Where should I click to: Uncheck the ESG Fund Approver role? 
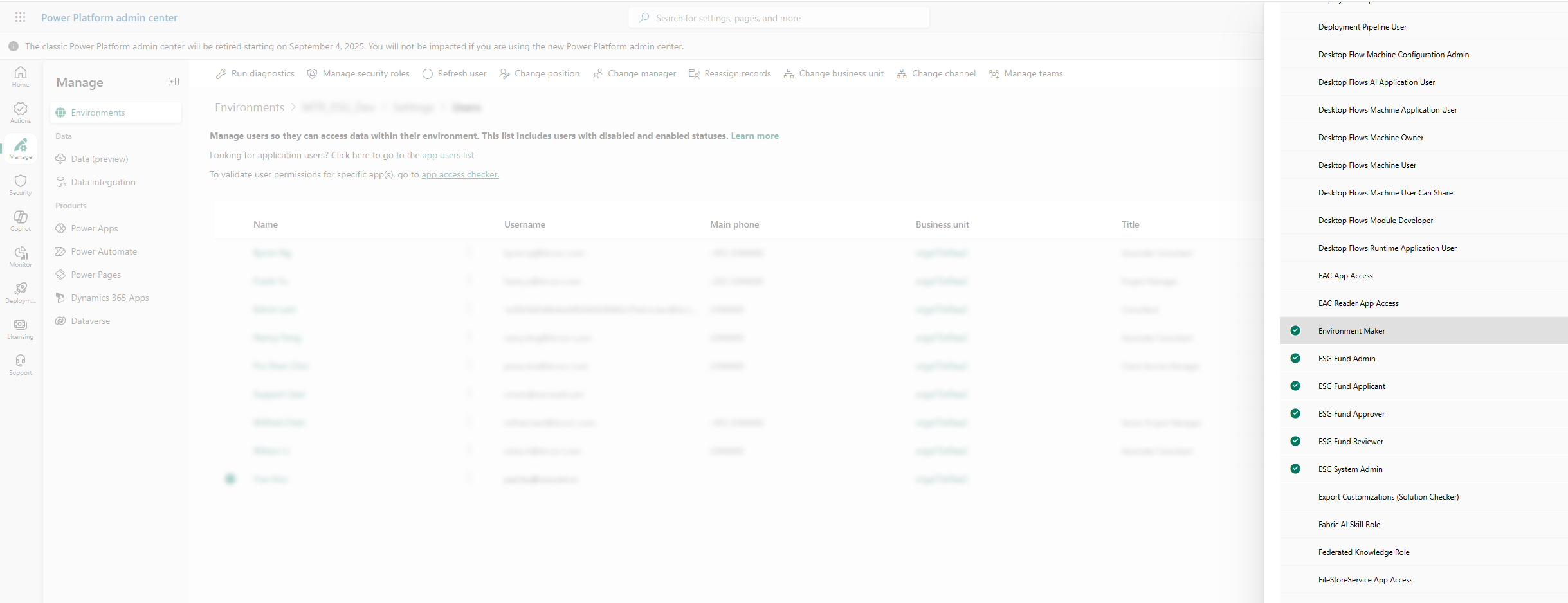pyautogui.click(x=1295, y=413)
